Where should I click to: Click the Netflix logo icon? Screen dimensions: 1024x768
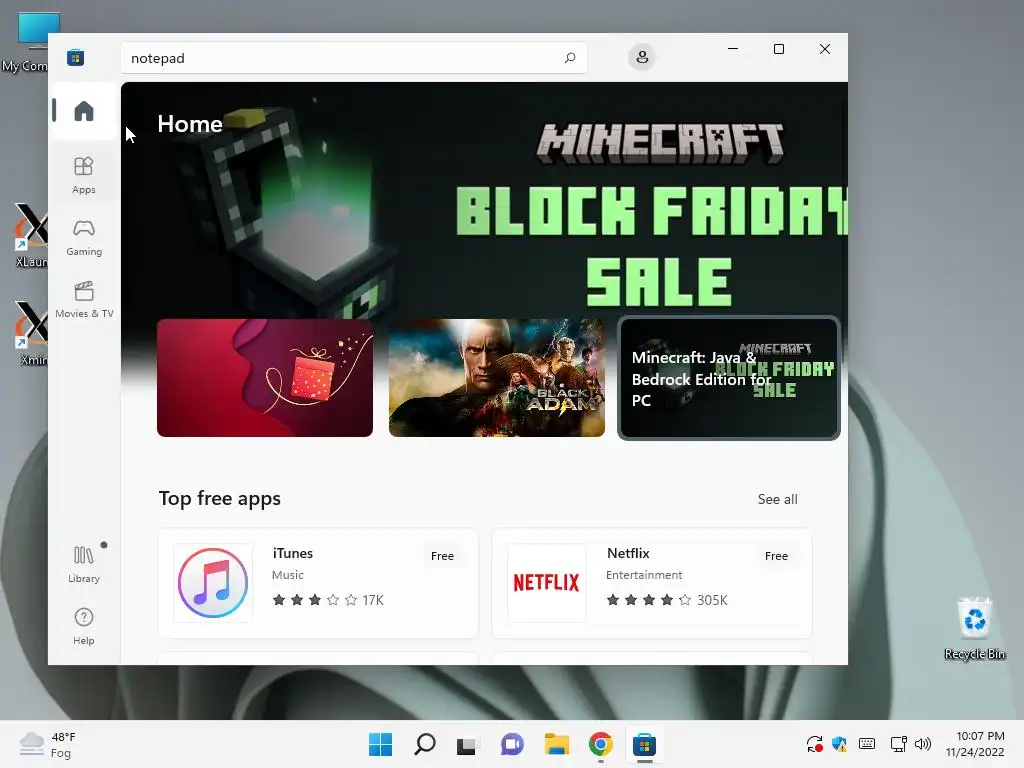pyautogui.click(x=547, y=583)
